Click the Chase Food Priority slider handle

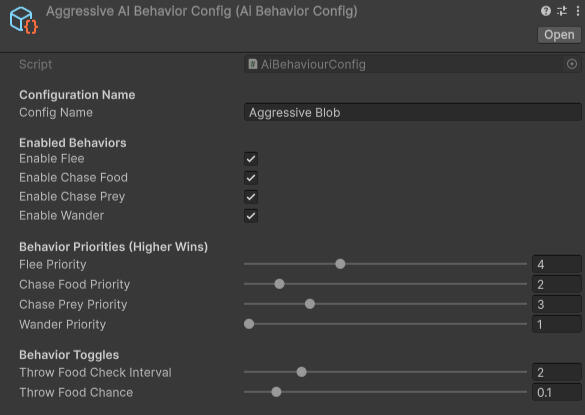click(279, 284)
